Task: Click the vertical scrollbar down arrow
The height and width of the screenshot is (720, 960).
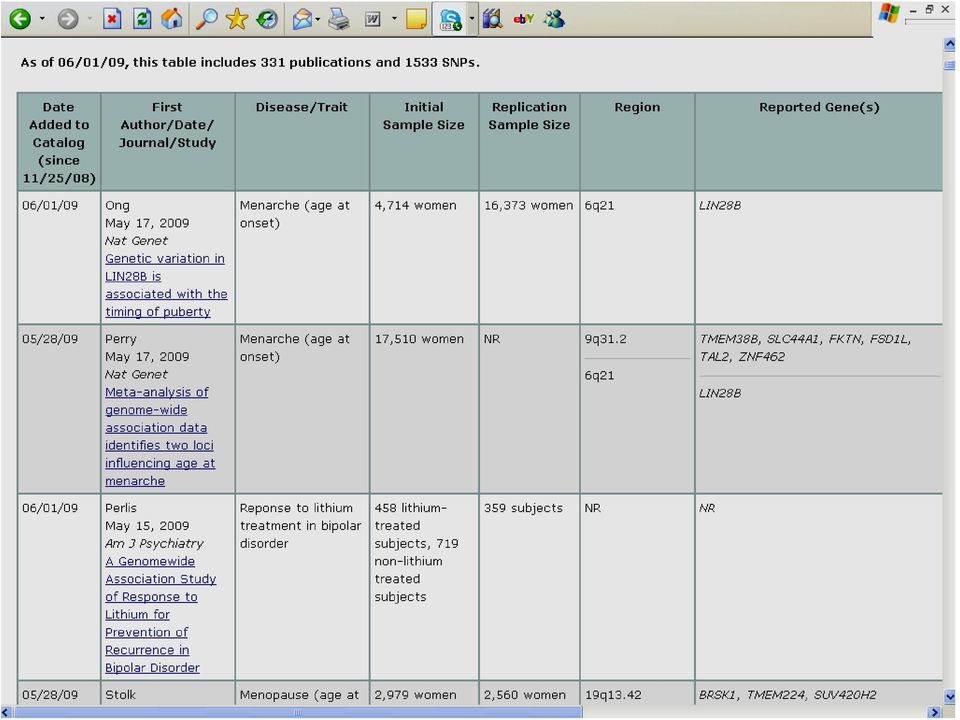Action: click(950, 696)
